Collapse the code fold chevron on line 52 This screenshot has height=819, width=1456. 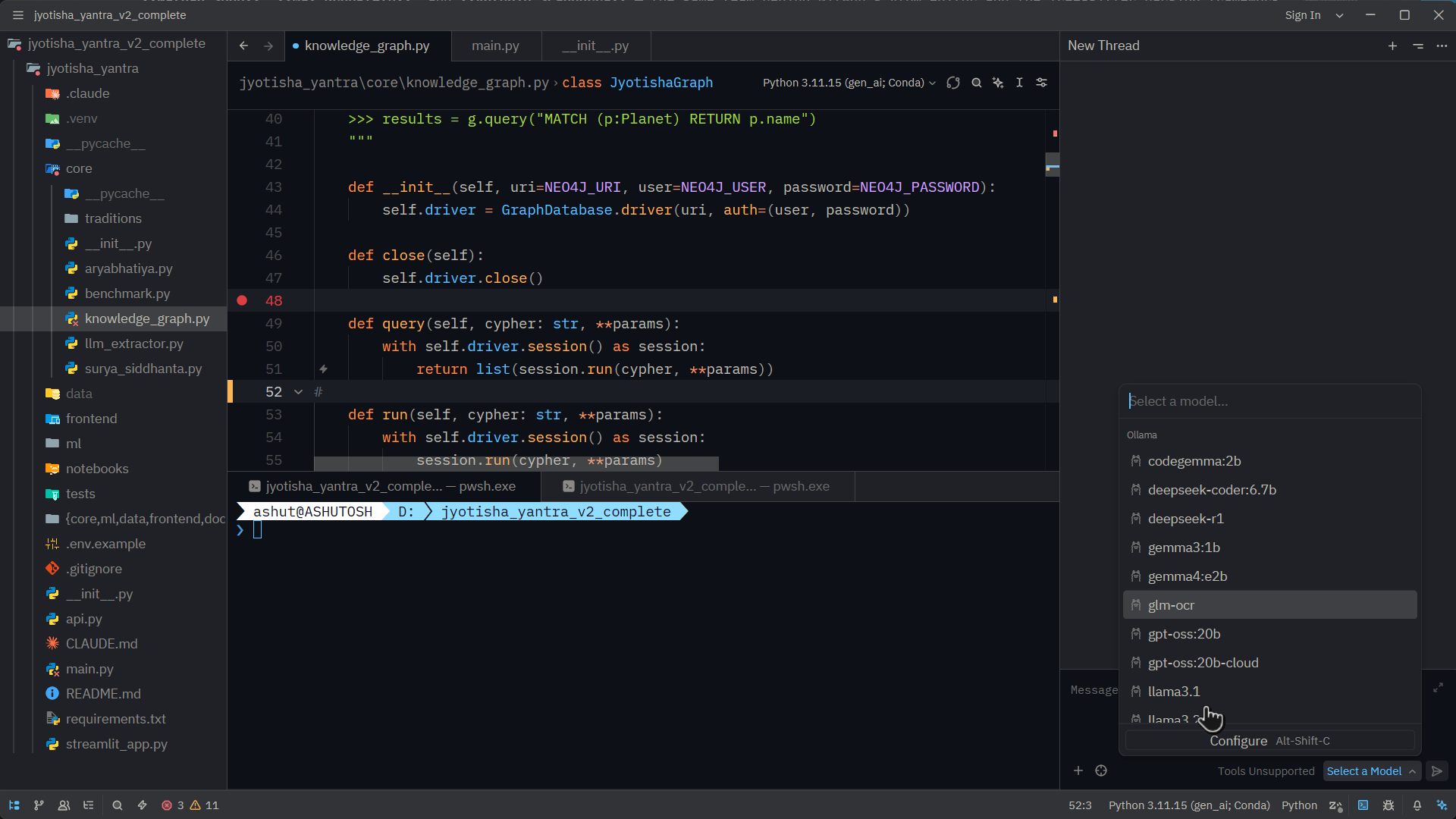click(298, 391)
